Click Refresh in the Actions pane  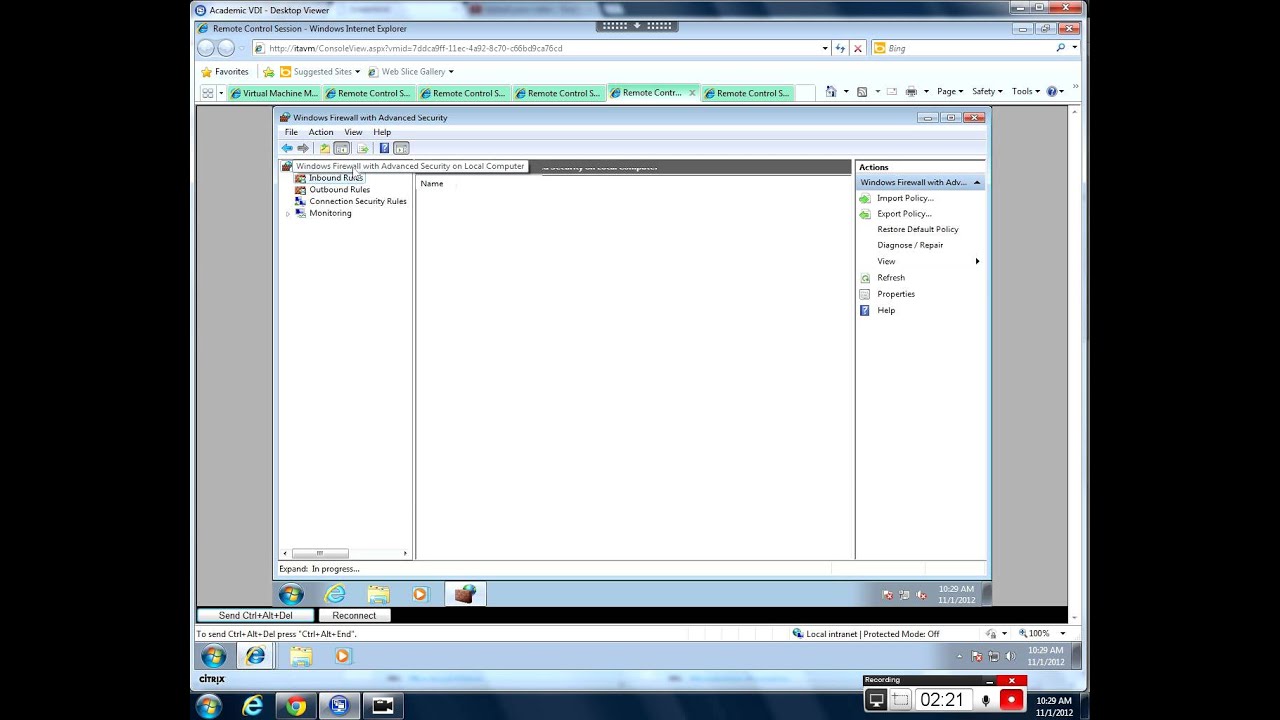pyautogui.click(x=890, y=278)
